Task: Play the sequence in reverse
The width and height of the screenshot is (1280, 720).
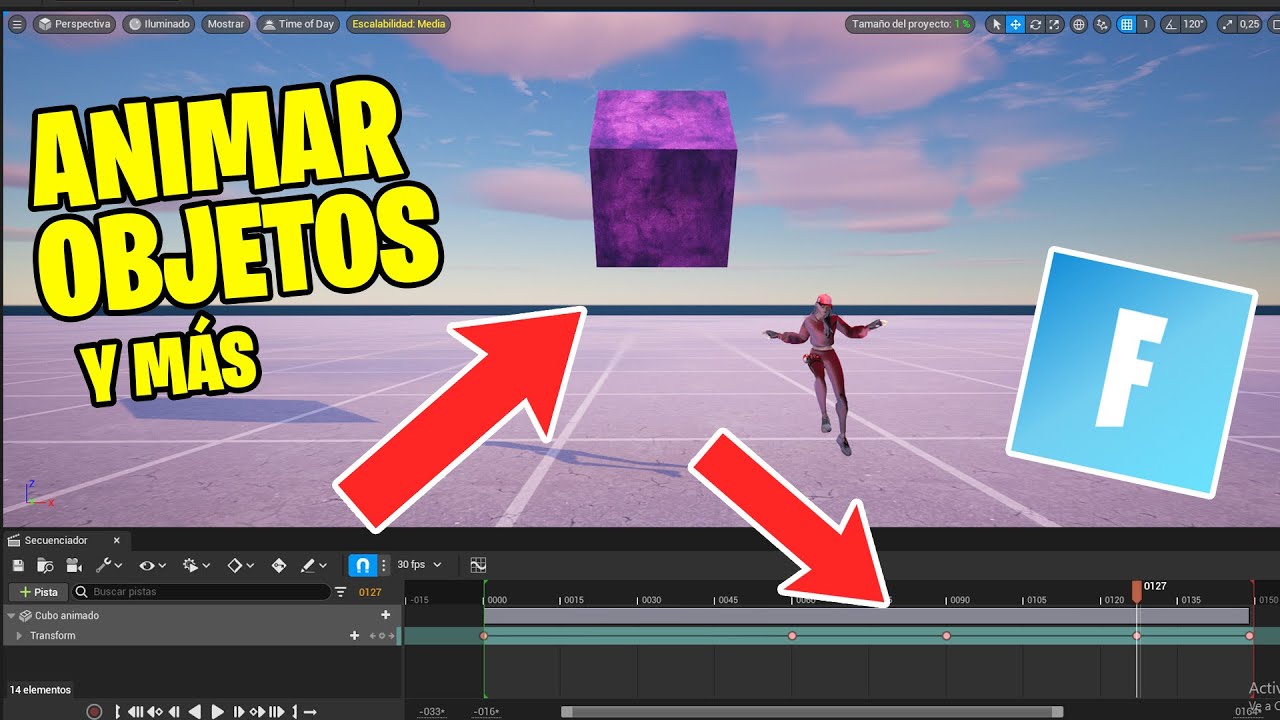Action: pos(195,712)
